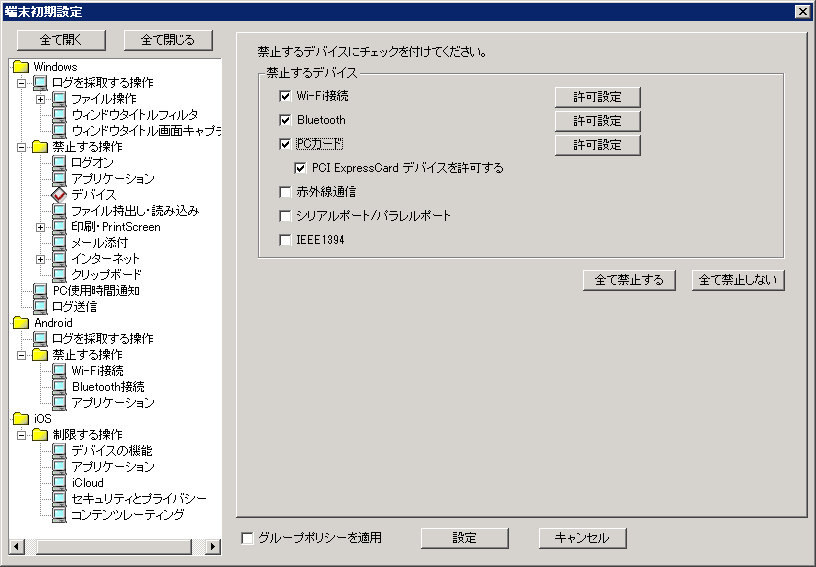This screenshot has width=816, height=567.
Task: Collapse the Windows 禁止する操作 node
Action: point(21,147)
